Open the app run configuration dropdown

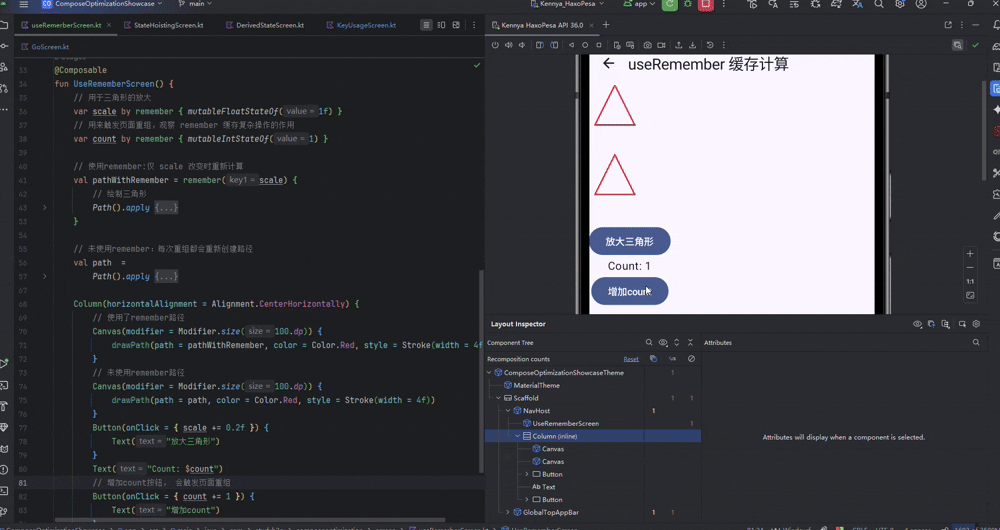tap(638, 4)
